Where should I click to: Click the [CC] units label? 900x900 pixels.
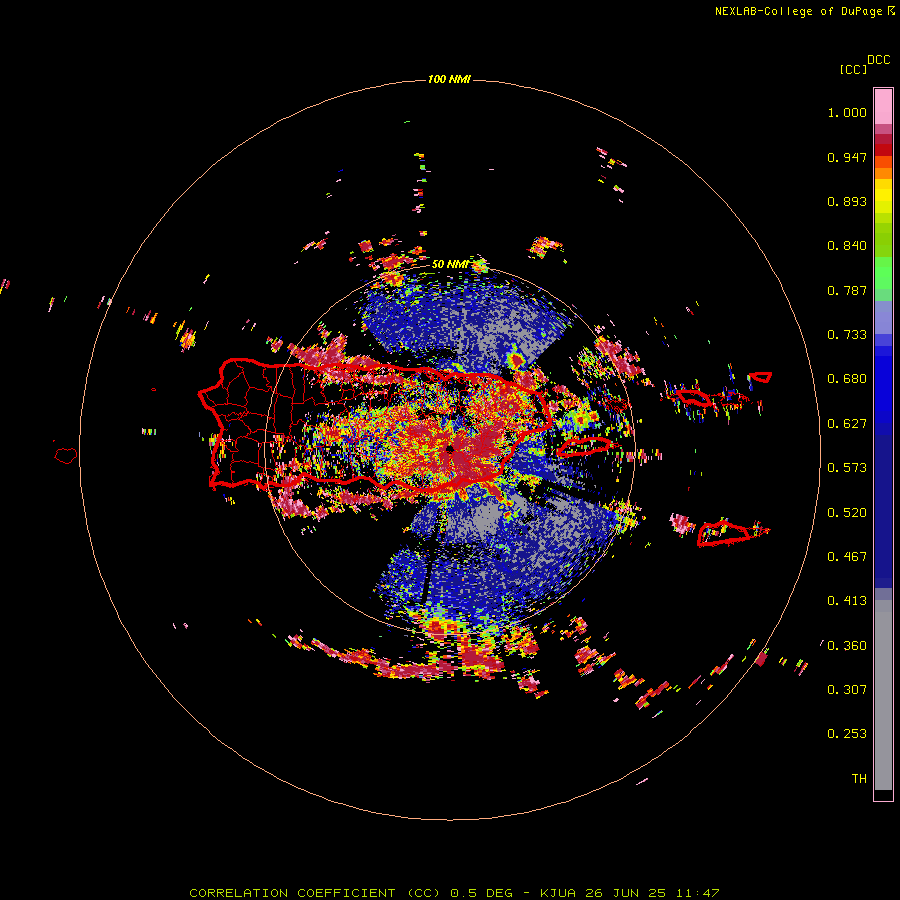853,69
